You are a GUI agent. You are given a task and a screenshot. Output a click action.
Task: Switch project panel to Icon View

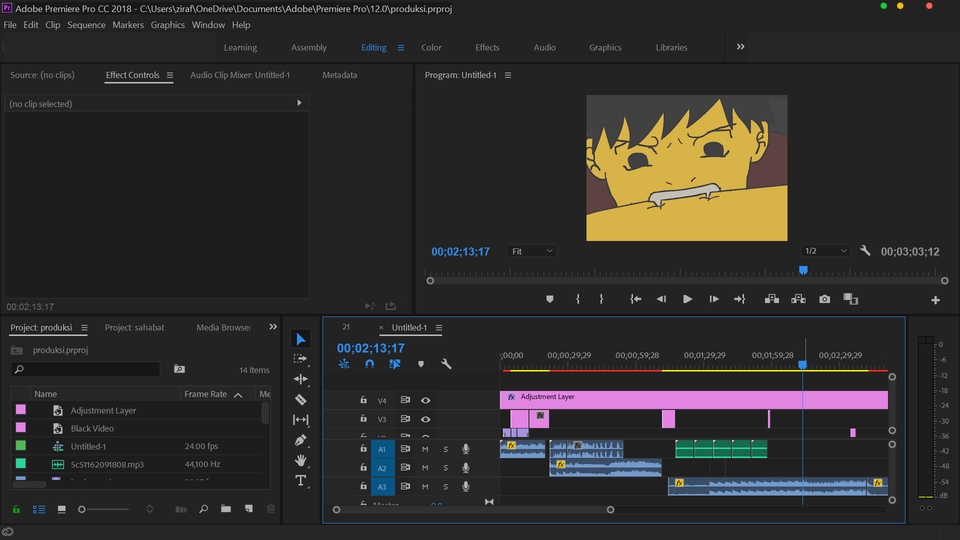(x=61, y=509)
